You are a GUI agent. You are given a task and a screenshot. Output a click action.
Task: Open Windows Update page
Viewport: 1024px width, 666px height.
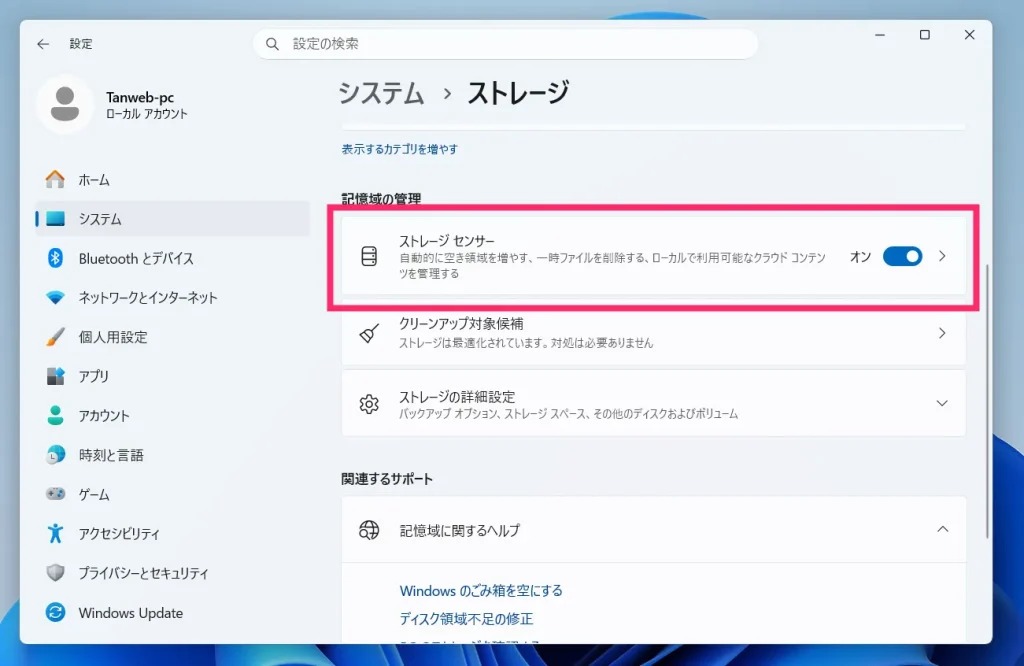[x=172, y=612]
